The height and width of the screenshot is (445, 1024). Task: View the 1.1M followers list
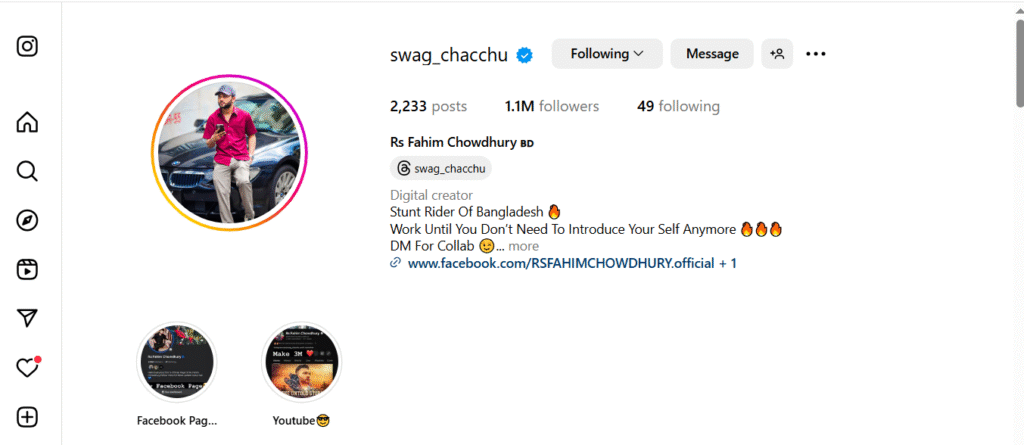click(551, 106)
